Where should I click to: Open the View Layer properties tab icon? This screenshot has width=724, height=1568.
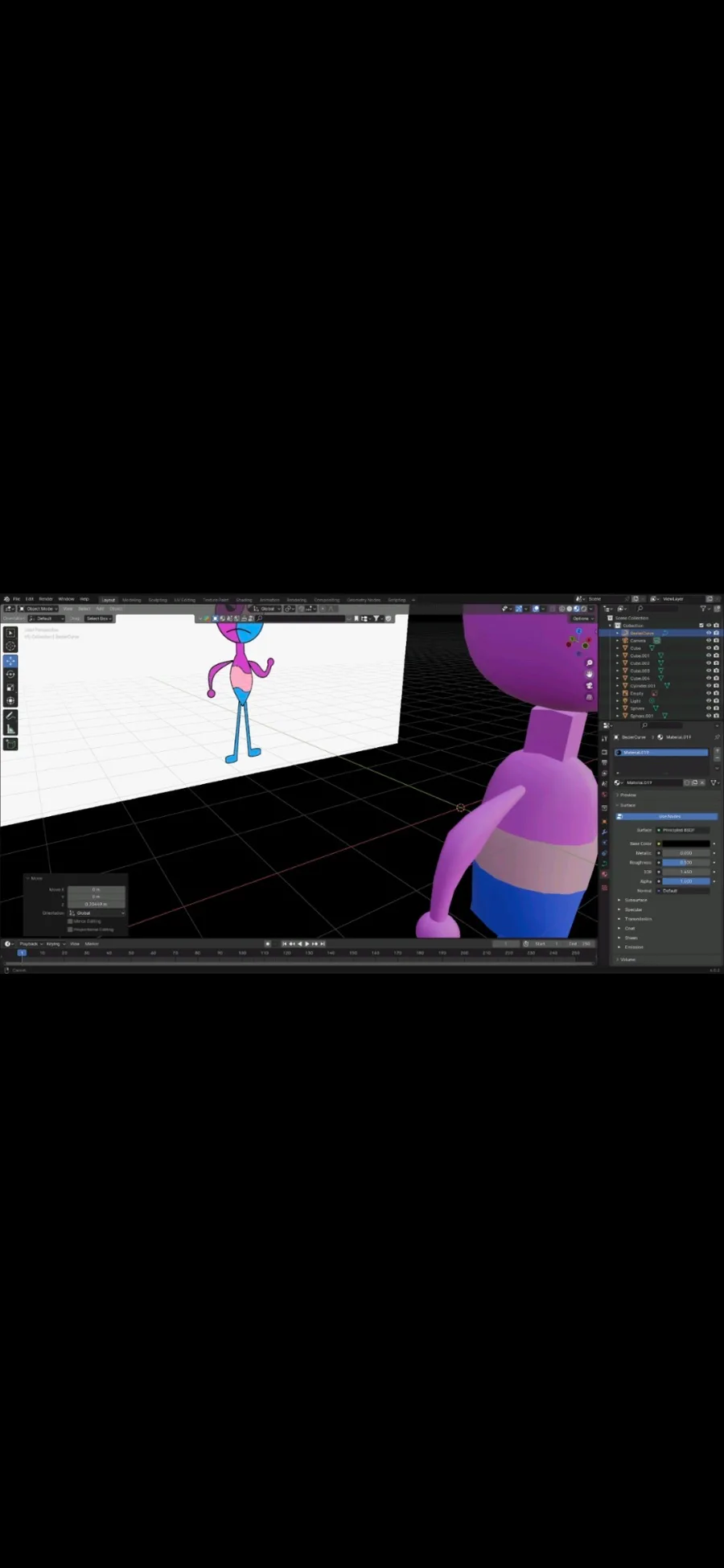pos(604,773)
